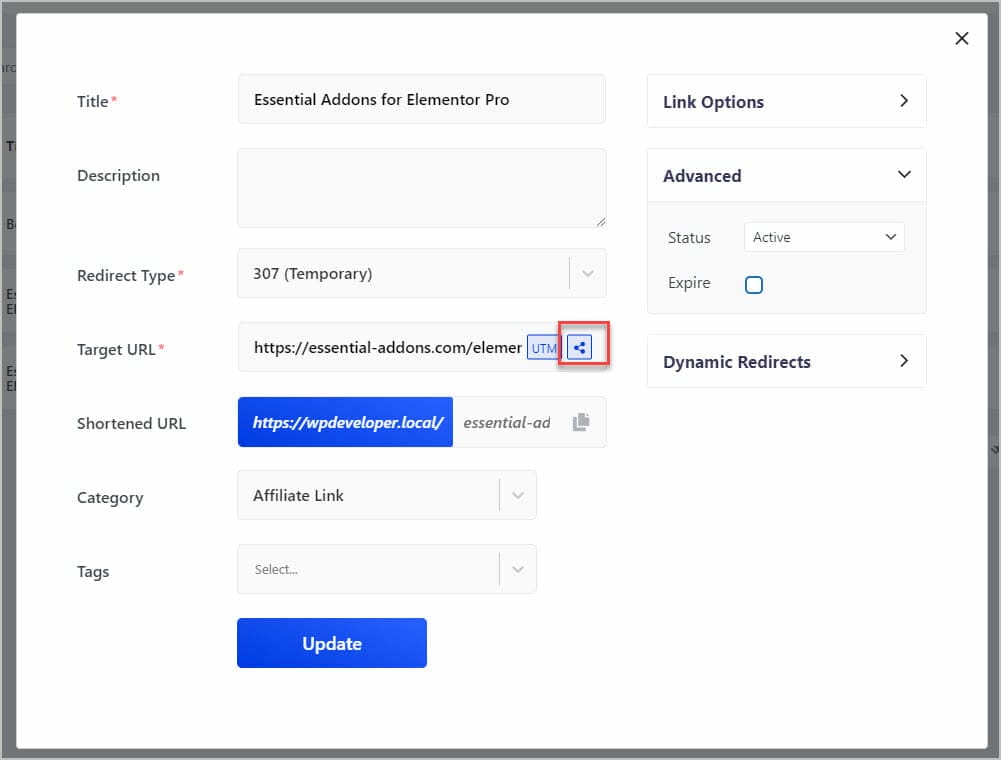
Task: Click the Shortened URL label
Action: pos(132,423)
